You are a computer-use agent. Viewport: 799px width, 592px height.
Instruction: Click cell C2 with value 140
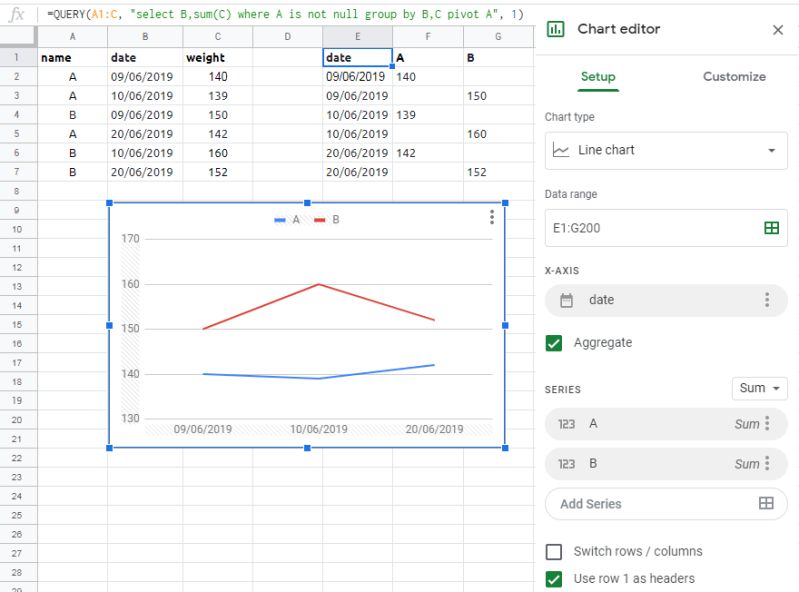coord(218,77)
